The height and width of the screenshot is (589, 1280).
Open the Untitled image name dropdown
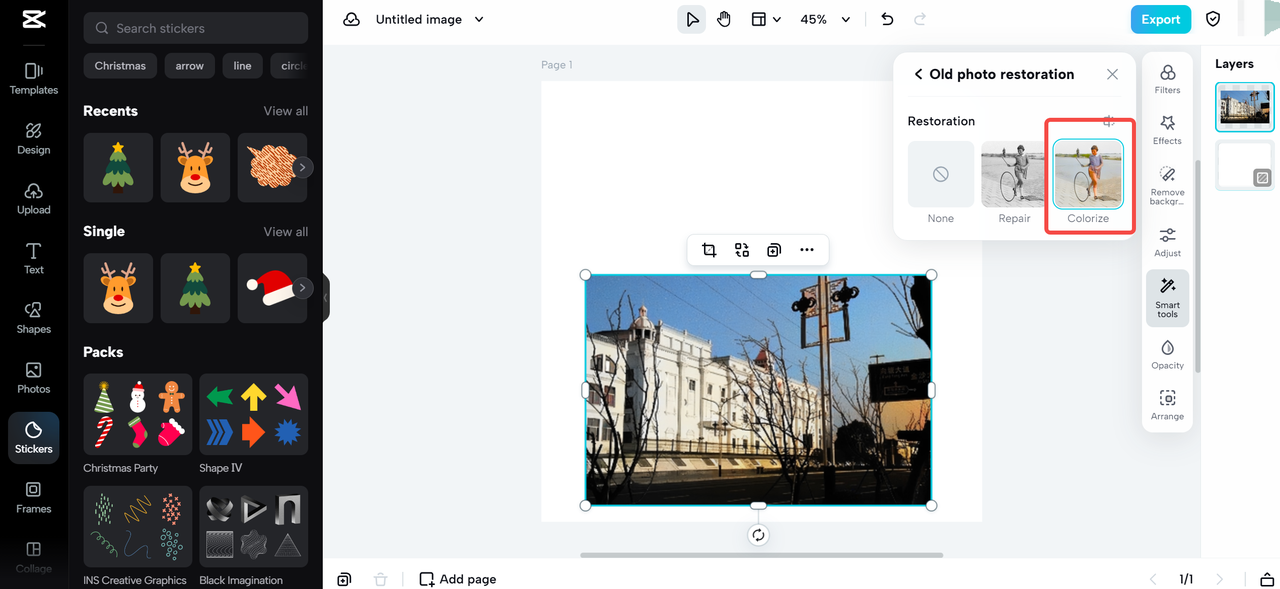point(430,19)
